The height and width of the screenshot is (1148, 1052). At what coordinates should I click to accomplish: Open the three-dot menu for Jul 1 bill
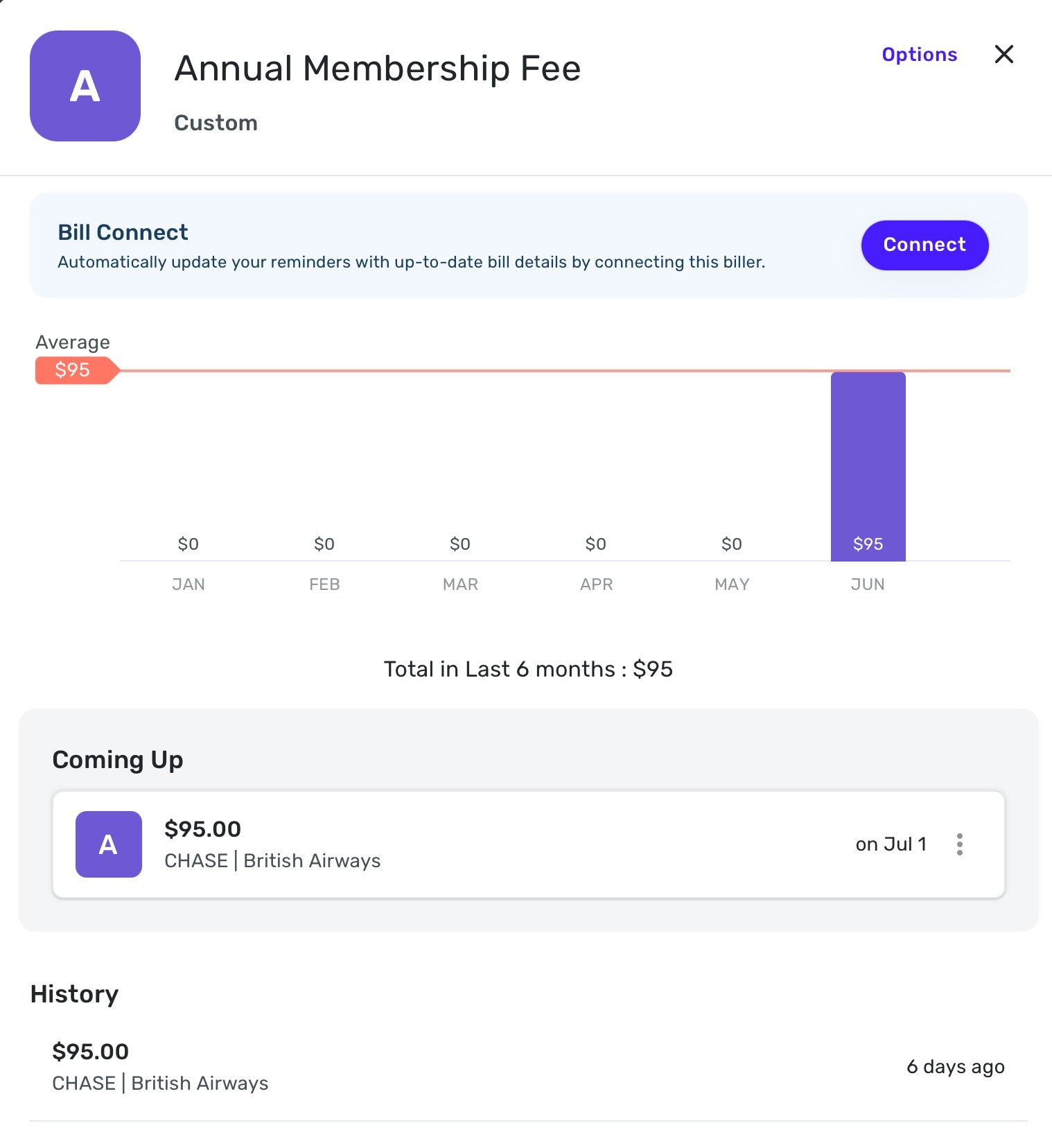tap(959, 844)
